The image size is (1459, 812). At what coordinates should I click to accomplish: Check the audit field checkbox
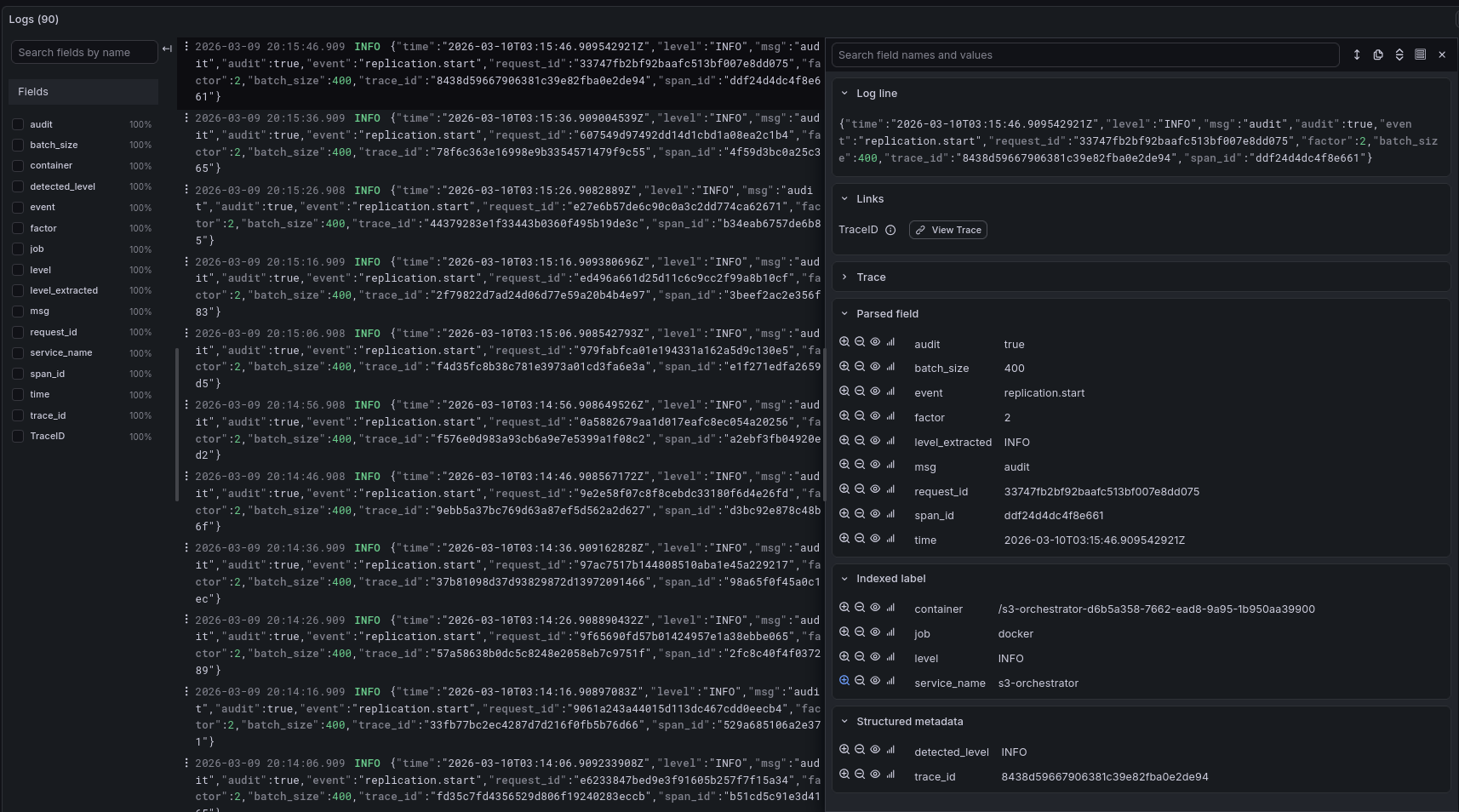click(x=18, y=124)
